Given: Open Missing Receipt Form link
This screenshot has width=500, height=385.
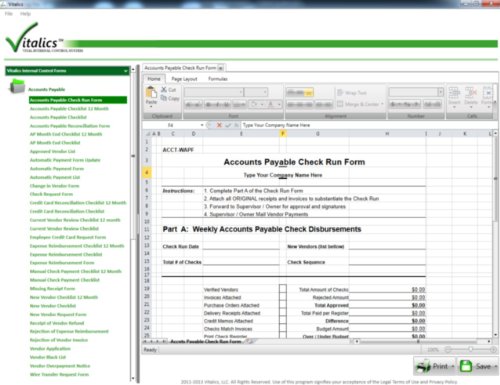Looking at the screenshot, I should point(52,289).
